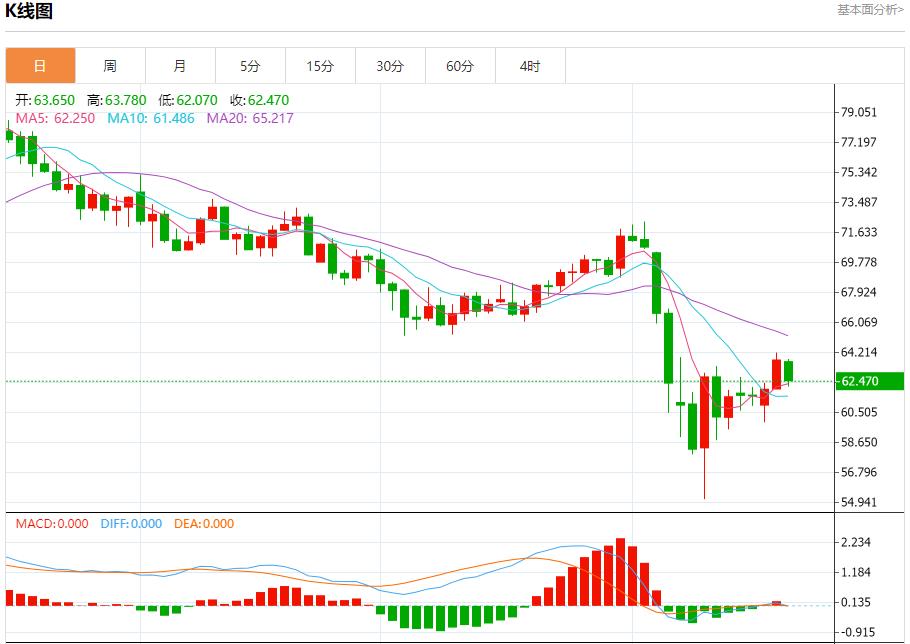Image resolution: width=910 pixels, height=644 pixels.
Task: Open the 30分 thirty-minute interval tab
Action: click(390, 64)
